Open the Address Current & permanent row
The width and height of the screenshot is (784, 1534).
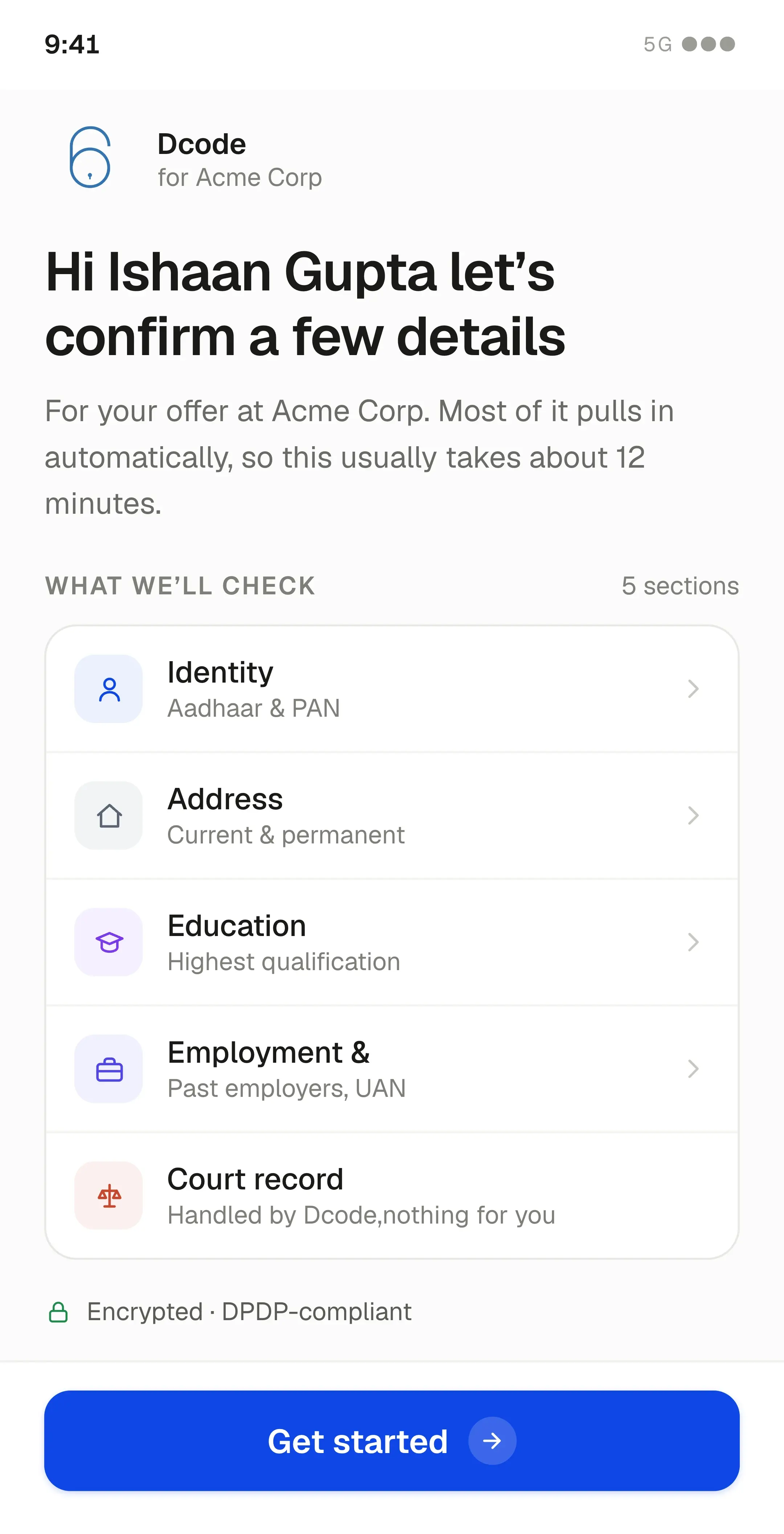392,815
